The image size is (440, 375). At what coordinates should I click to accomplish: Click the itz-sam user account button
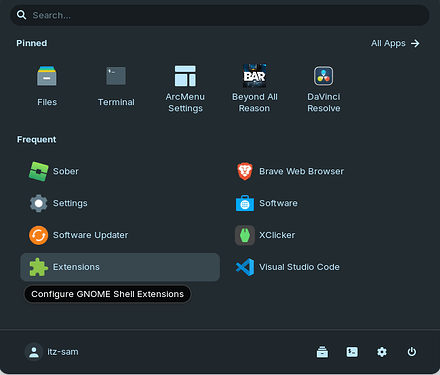[52, 352]
